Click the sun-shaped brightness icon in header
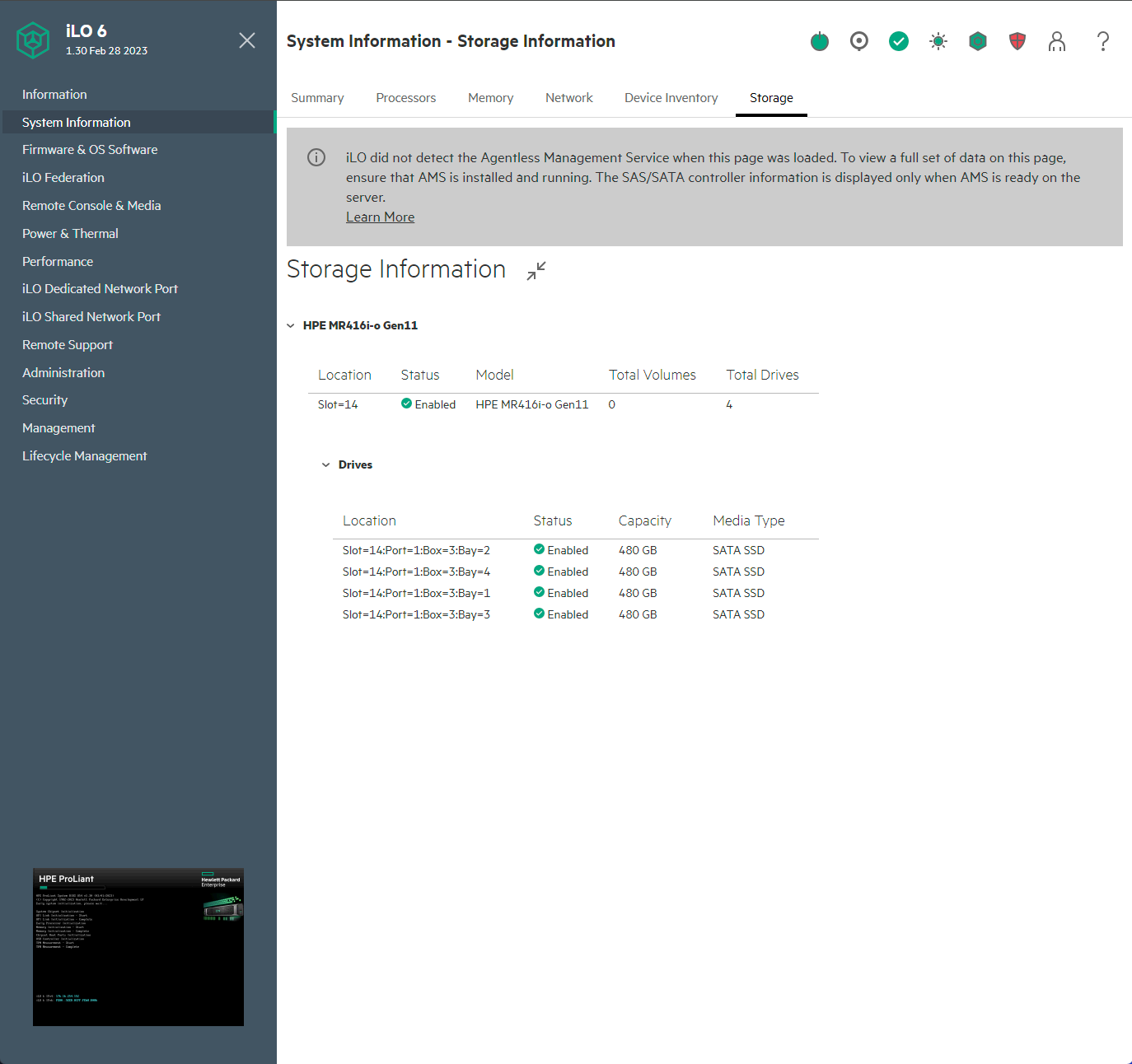Image resolution: width=1132 pixels, height=1064 pixels. click(x=938, y=41)
